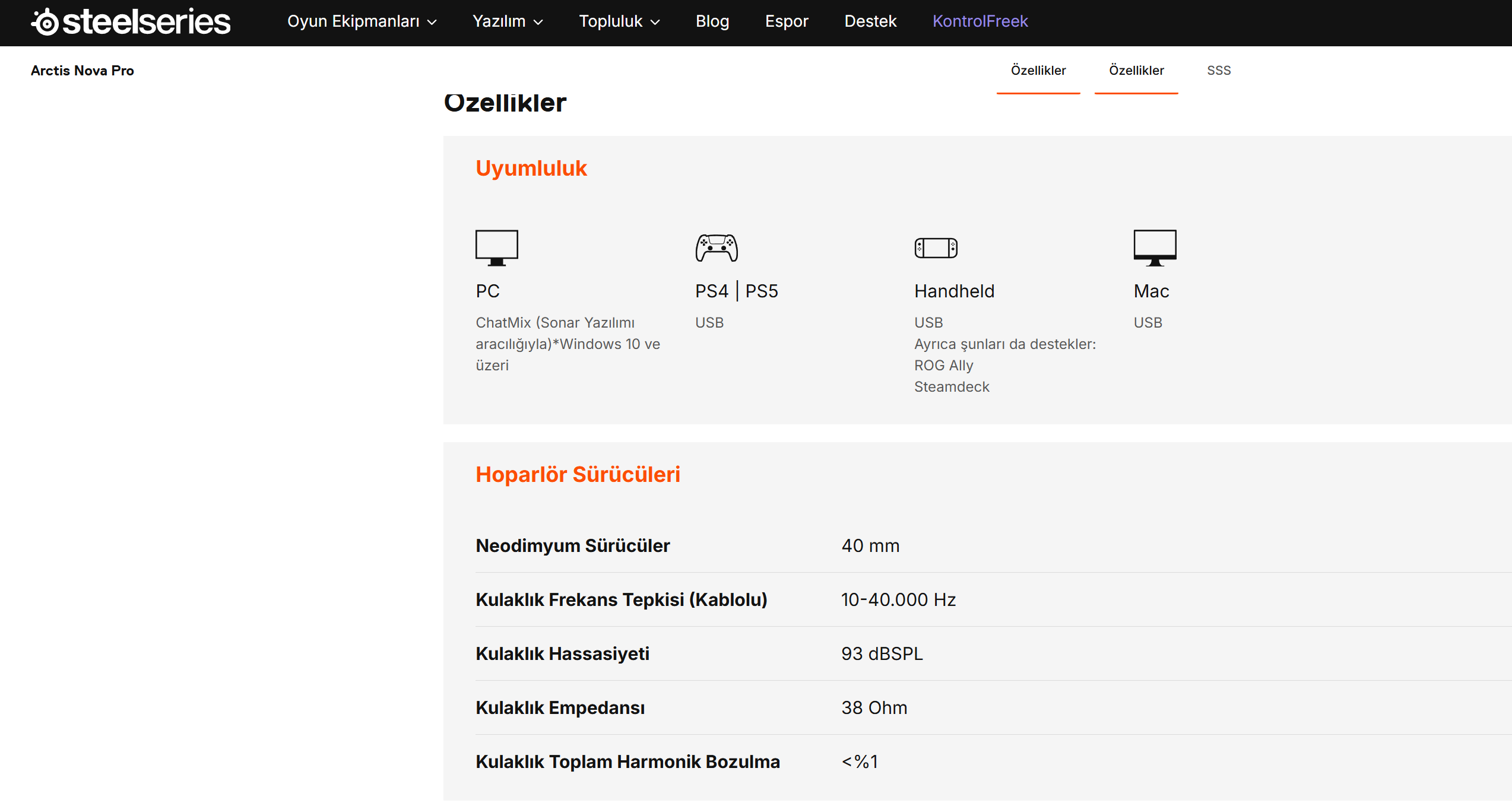Click the PC monitor icon

pyautogui.click(x=497, y=247)
